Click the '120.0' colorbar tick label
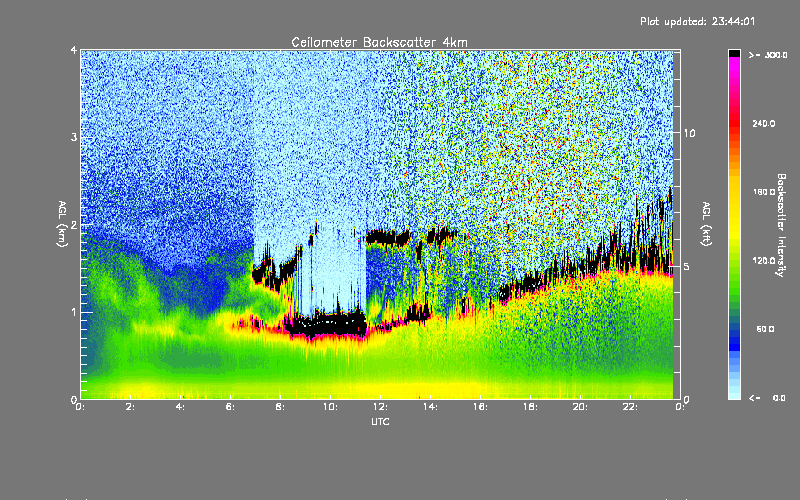 [x=764, y=260]
